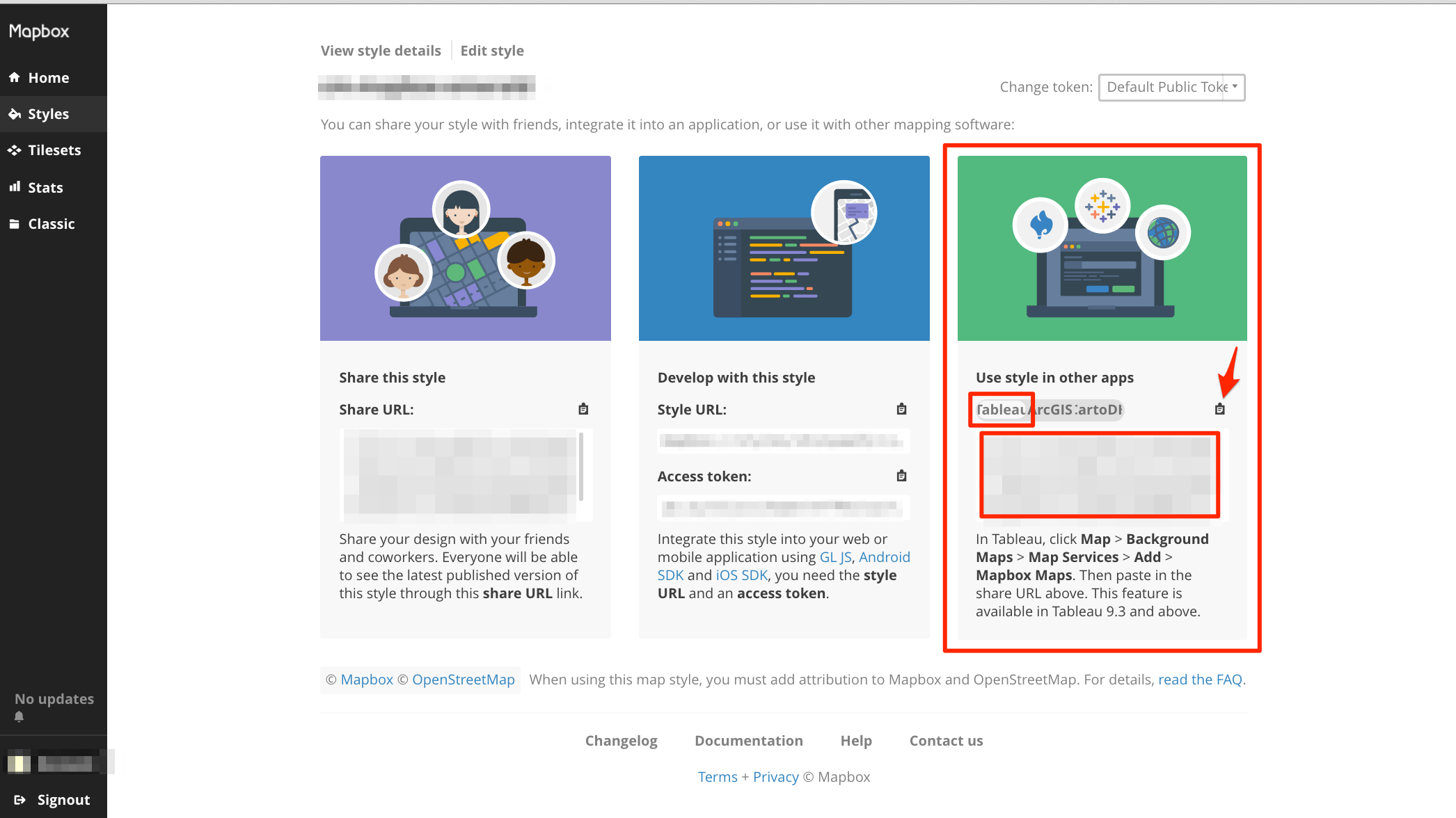Open the GL JS link
The image size is (1456, 818).
[835, 557]
